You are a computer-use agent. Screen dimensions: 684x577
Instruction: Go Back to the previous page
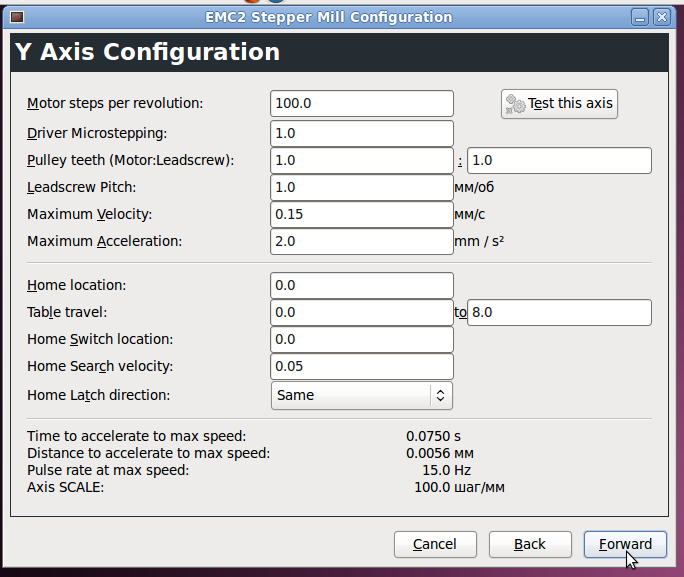(x=530, y=544)
